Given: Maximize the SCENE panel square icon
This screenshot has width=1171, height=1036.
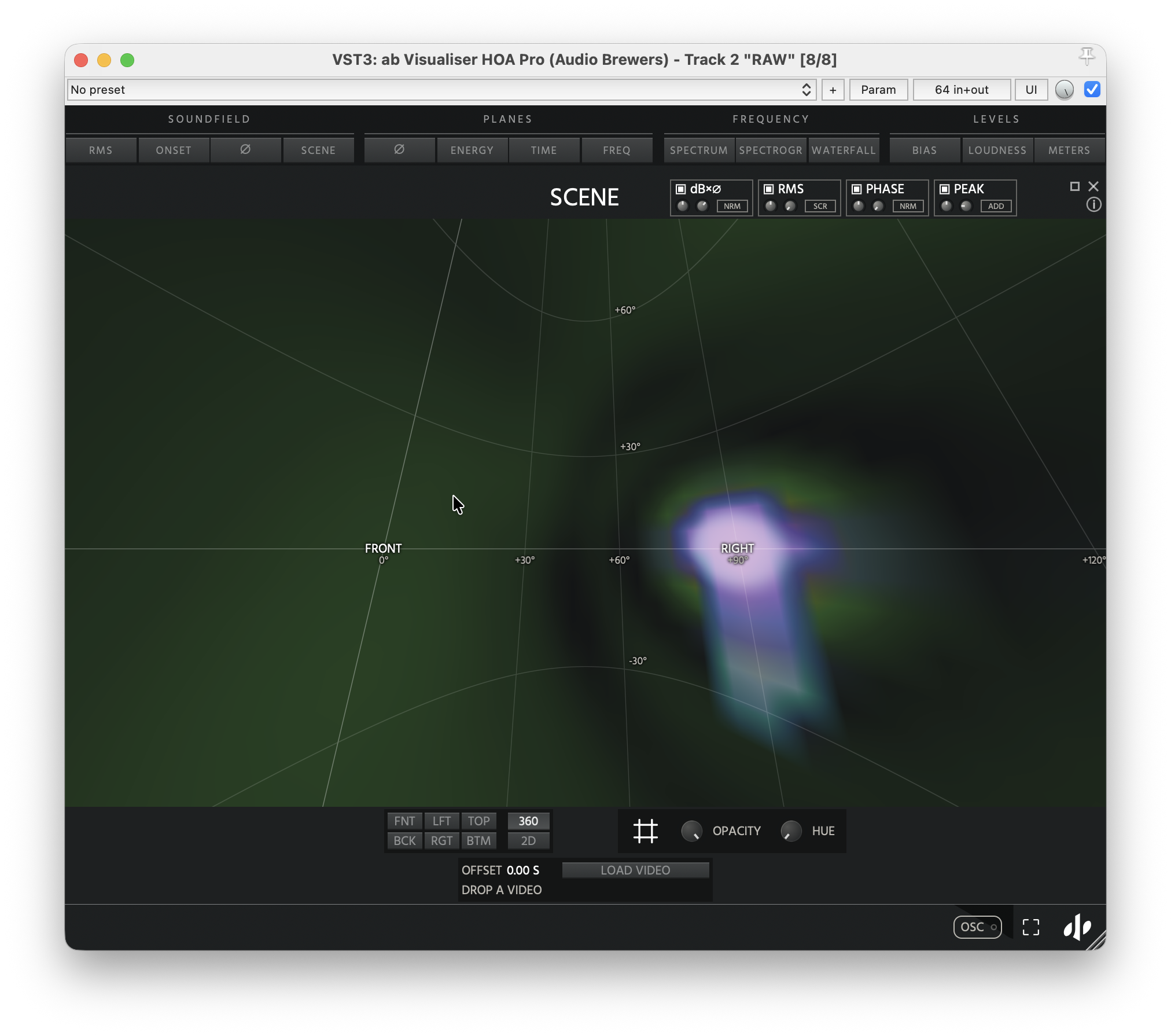Looking at the screenshot, I should (1074, 186).
